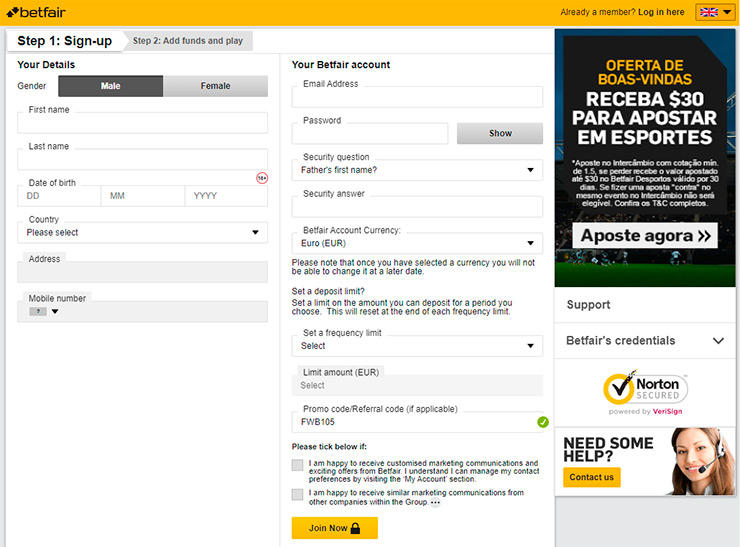The image size is (740, 547).
Task: Tick the Group companies marketing checkbox
Action: click(x=297, y=494)
